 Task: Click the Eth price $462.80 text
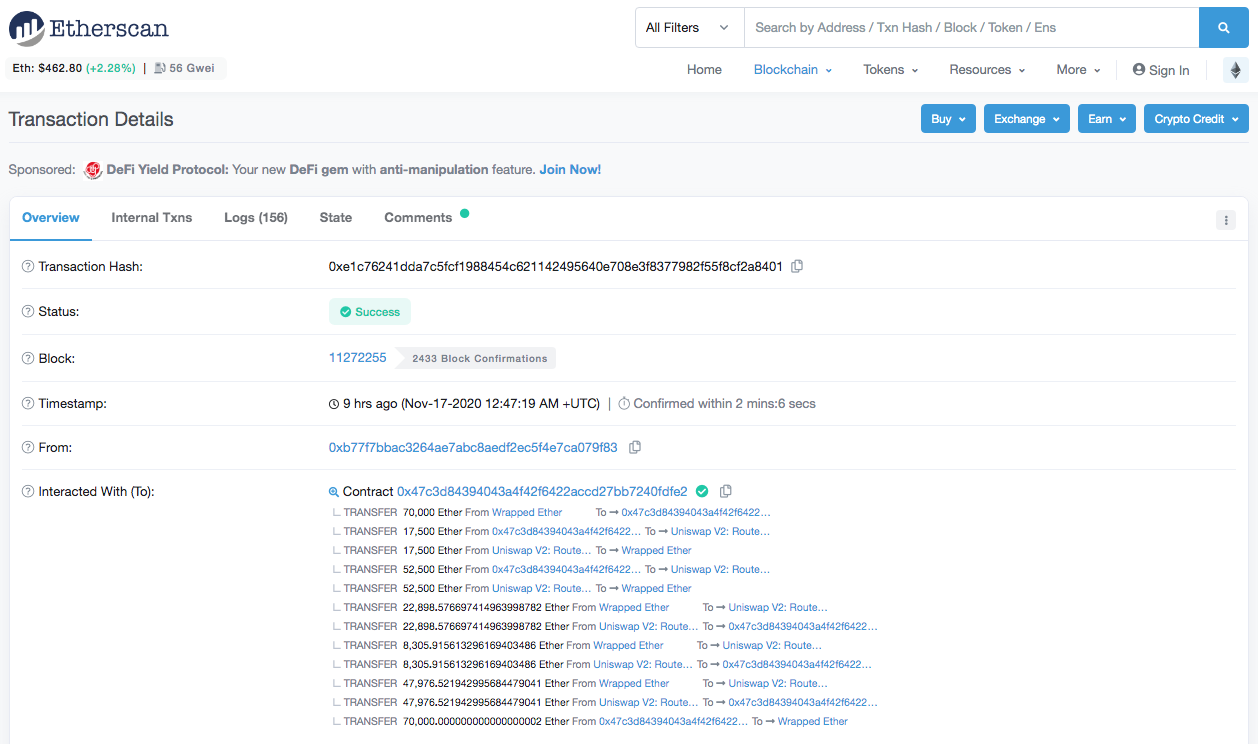point(45,69)
